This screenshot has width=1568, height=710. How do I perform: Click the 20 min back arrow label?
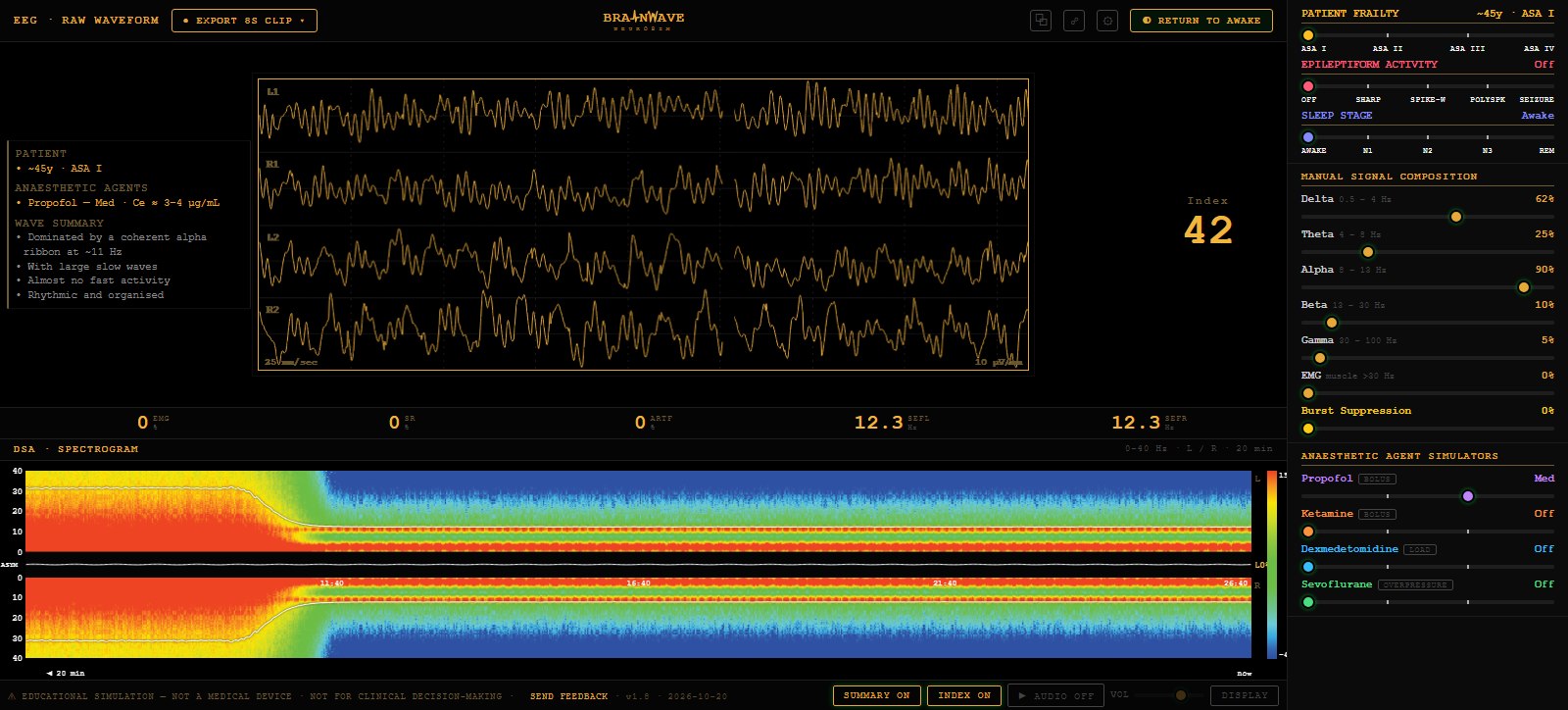point(66,674)
